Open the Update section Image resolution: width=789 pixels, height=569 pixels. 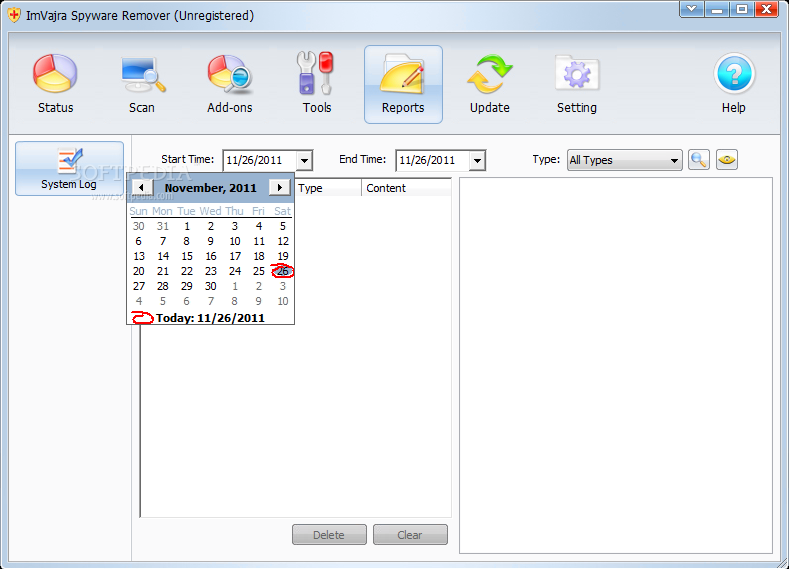click(x=490, y=84)
